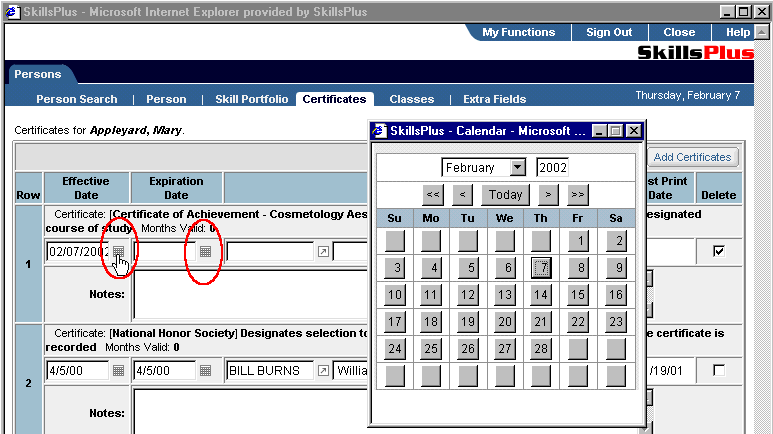This screenshot has height=434, width=773.
Task: Click the Notes text area for row 2
Action: [x=250, y=412]
